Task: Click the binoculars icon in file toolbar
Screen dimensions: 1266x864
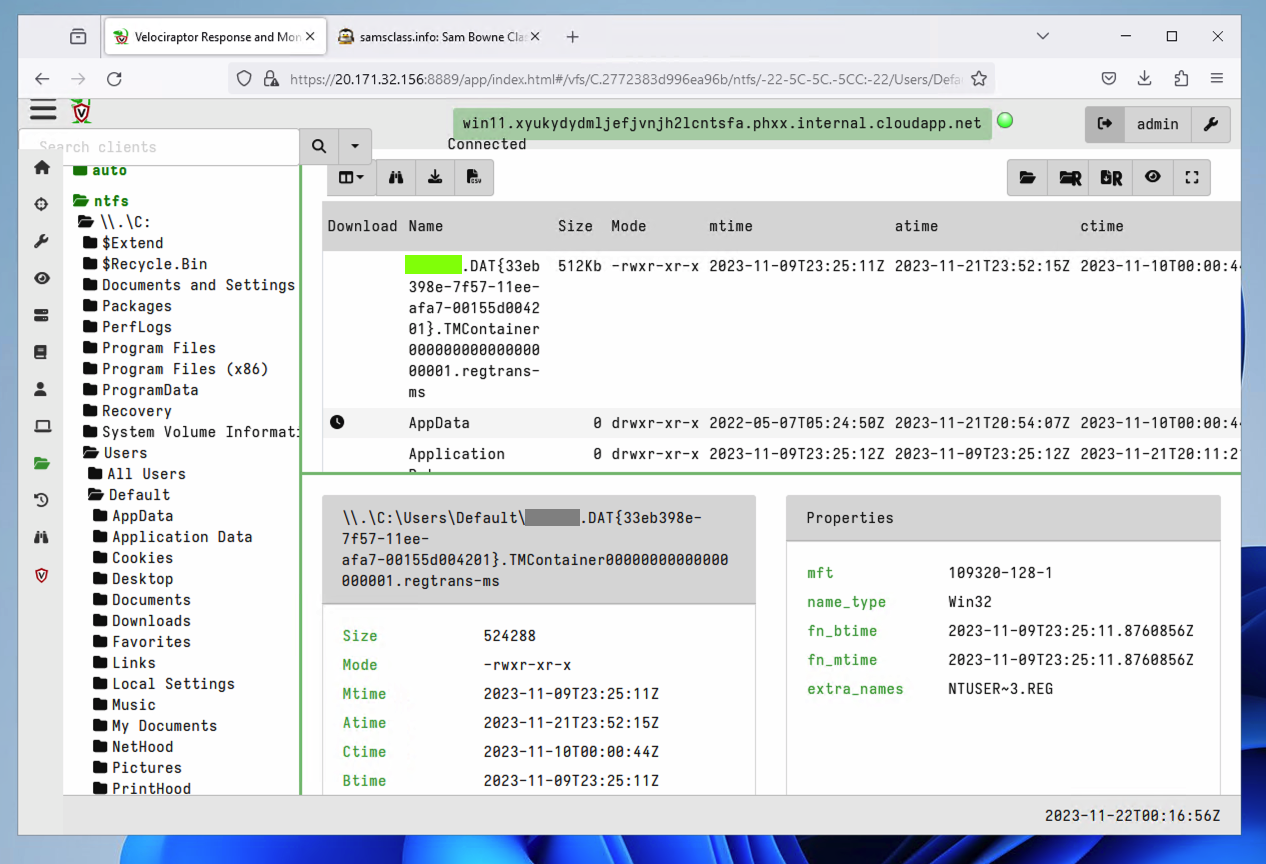Action: [x=396, y=177]
